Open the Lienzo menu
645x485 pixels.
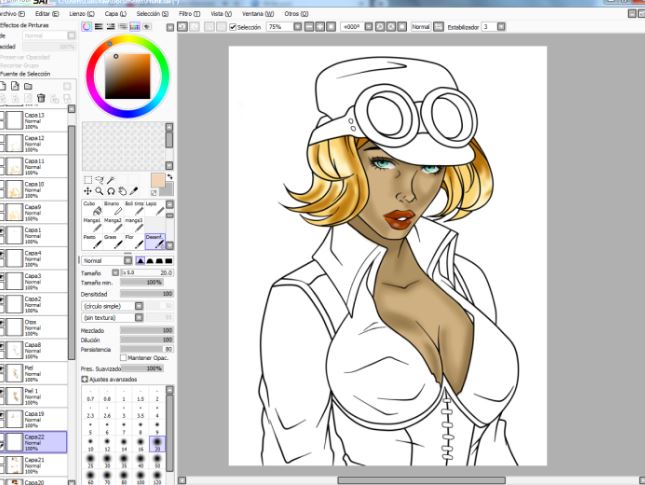tap(81, 14)
